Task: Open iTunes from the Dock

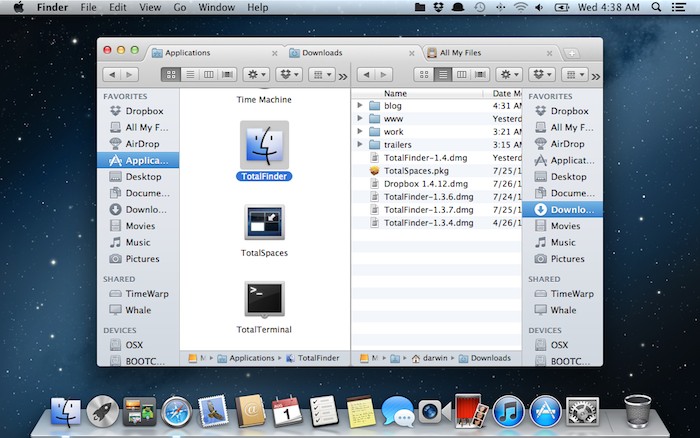Action: [x=509, y=410]
